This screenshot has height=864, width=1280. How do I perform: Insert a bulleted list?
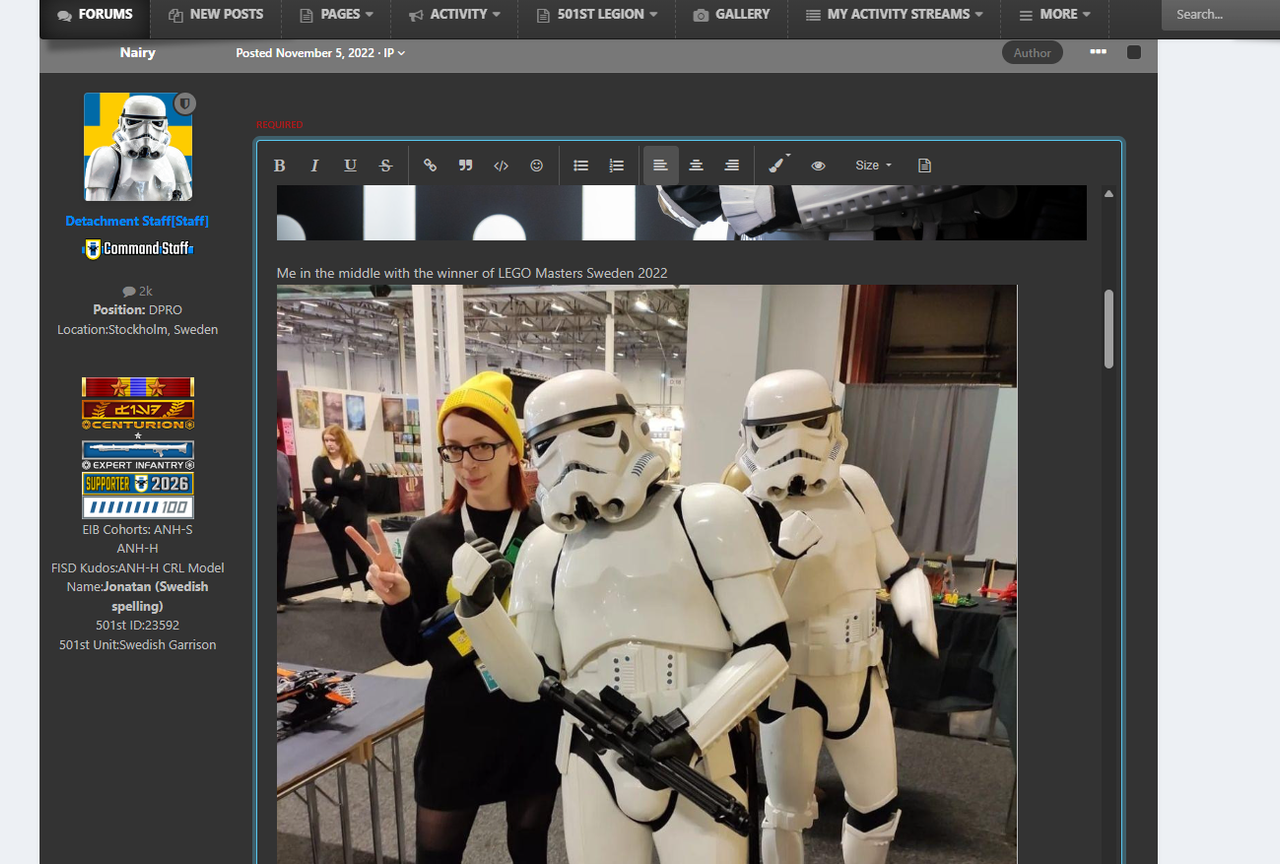pos(581,165)
